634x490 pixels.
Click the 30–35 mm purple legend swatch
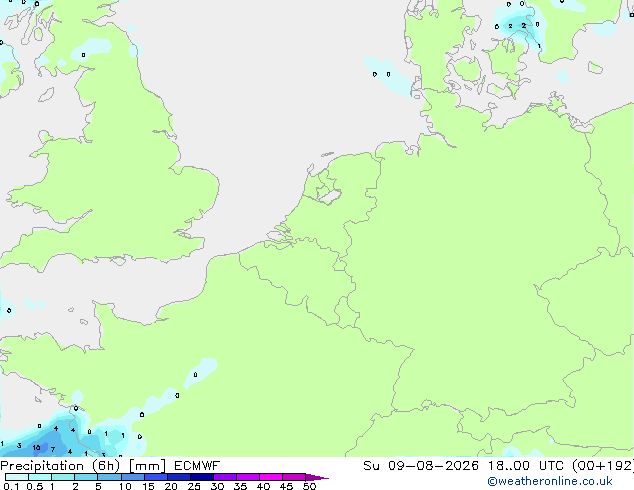point(225,477)
